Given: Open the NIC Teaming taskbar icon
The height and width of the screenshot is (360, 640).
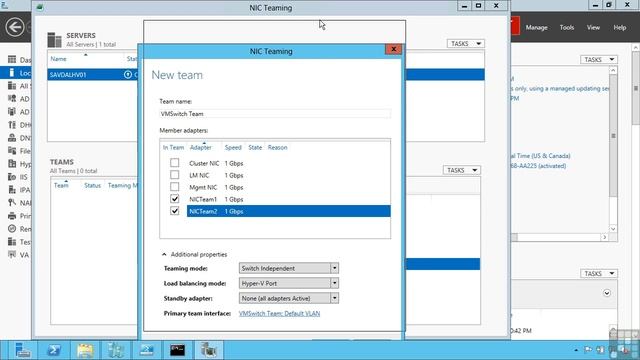Looking at the screenshot, I should (x=209, y=350).
